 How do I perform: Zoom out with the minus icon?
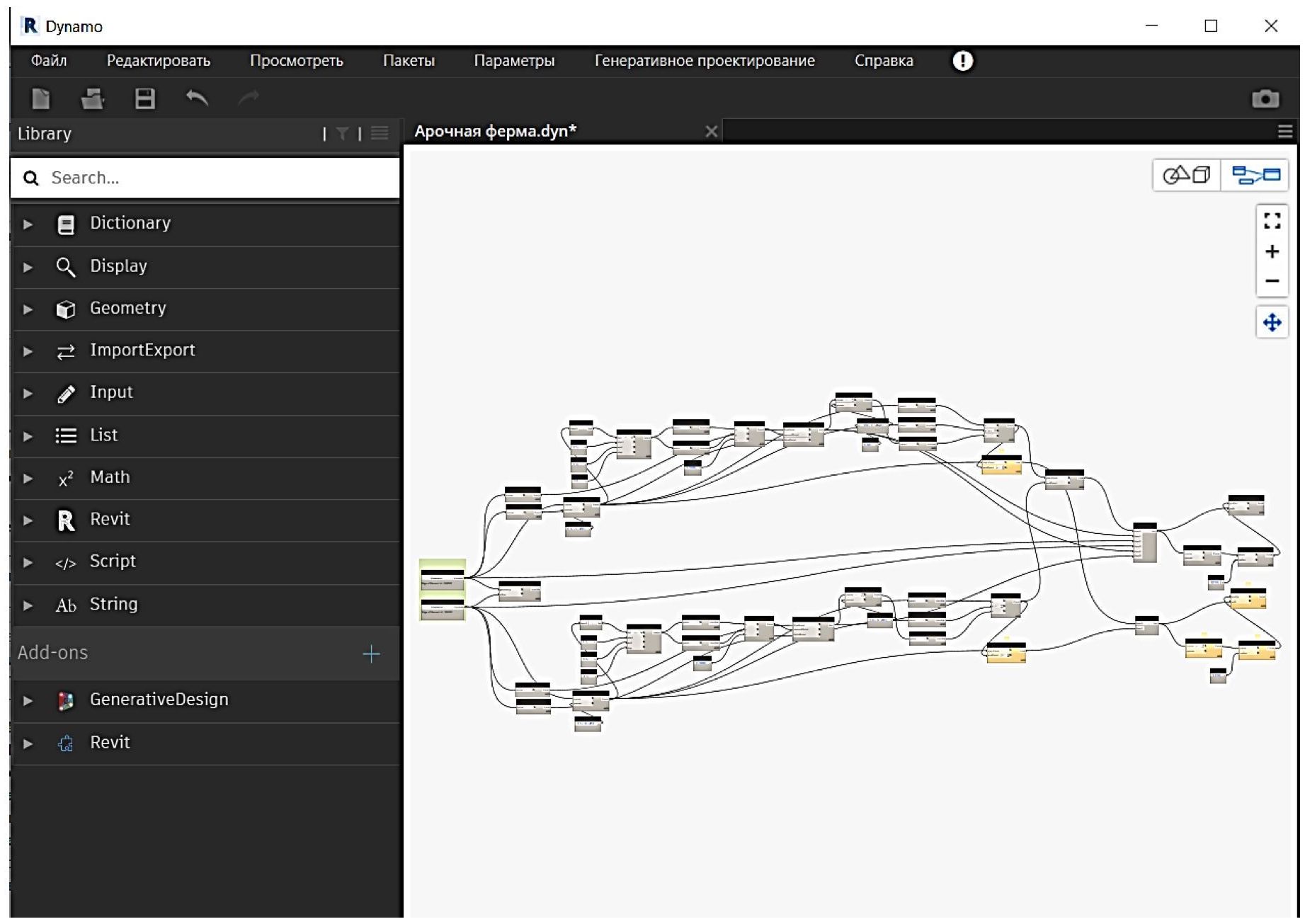tap(1272, 281)
